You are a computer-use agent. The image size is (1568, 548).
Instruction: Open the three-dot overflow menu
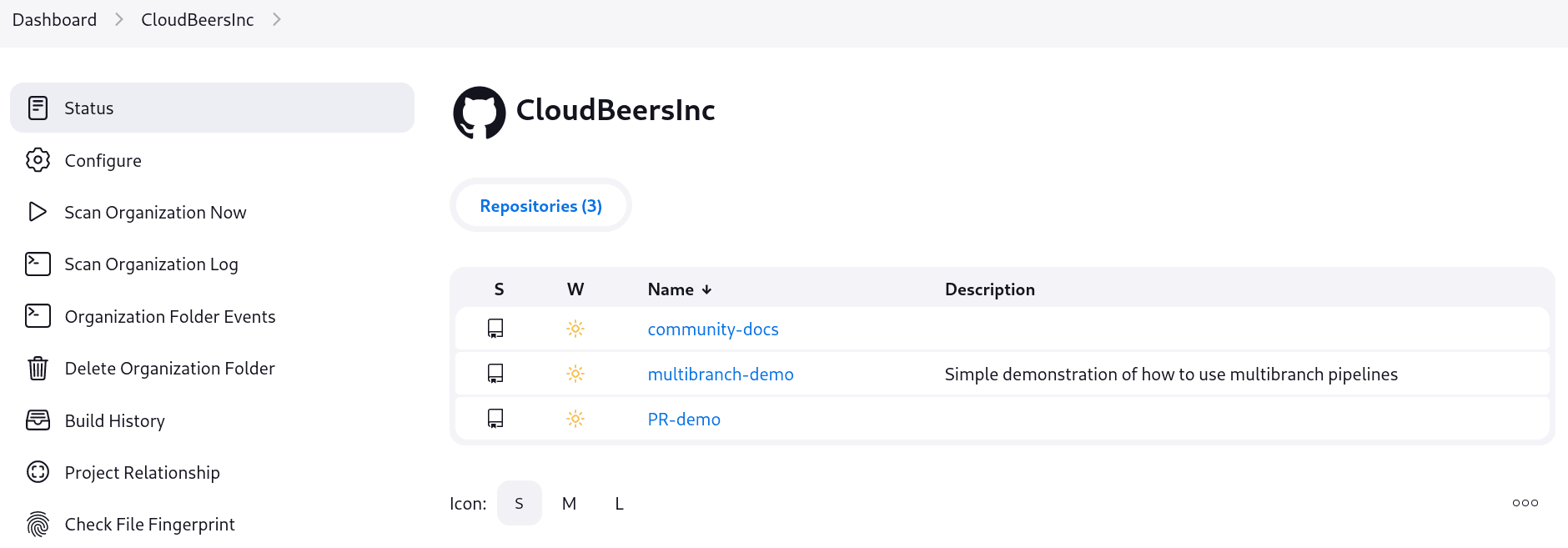1525,503
